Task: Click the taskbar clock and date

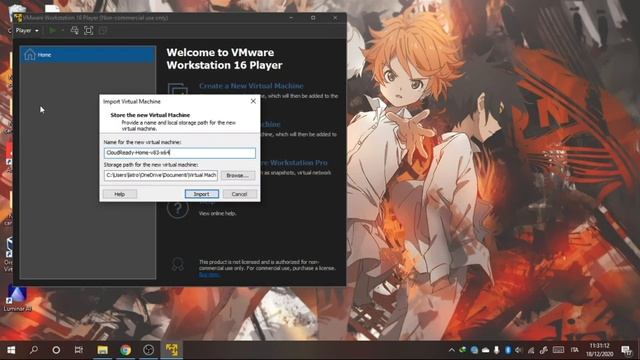Action: coord(600,350)
